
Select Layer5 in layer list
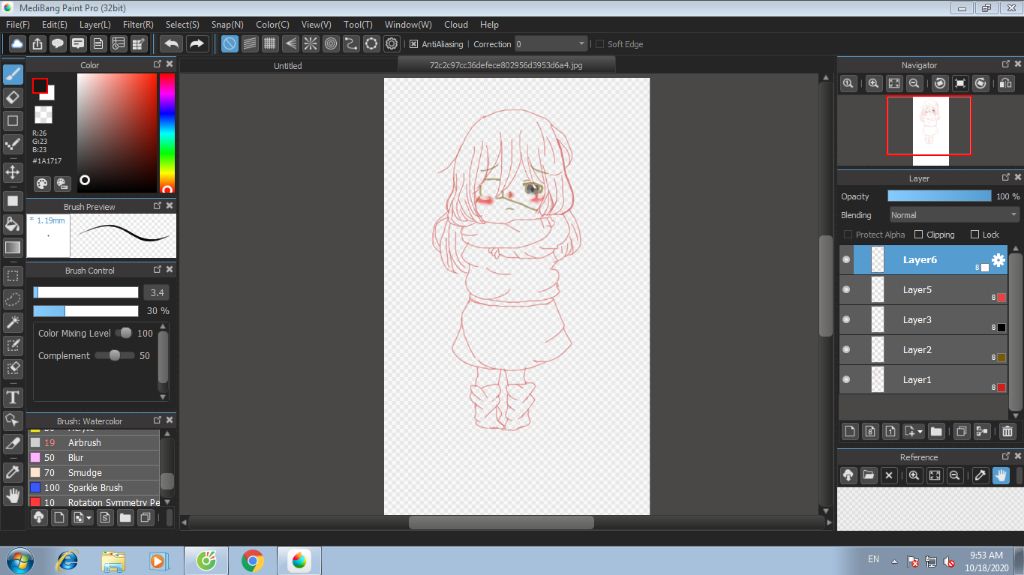pos(924,289)
